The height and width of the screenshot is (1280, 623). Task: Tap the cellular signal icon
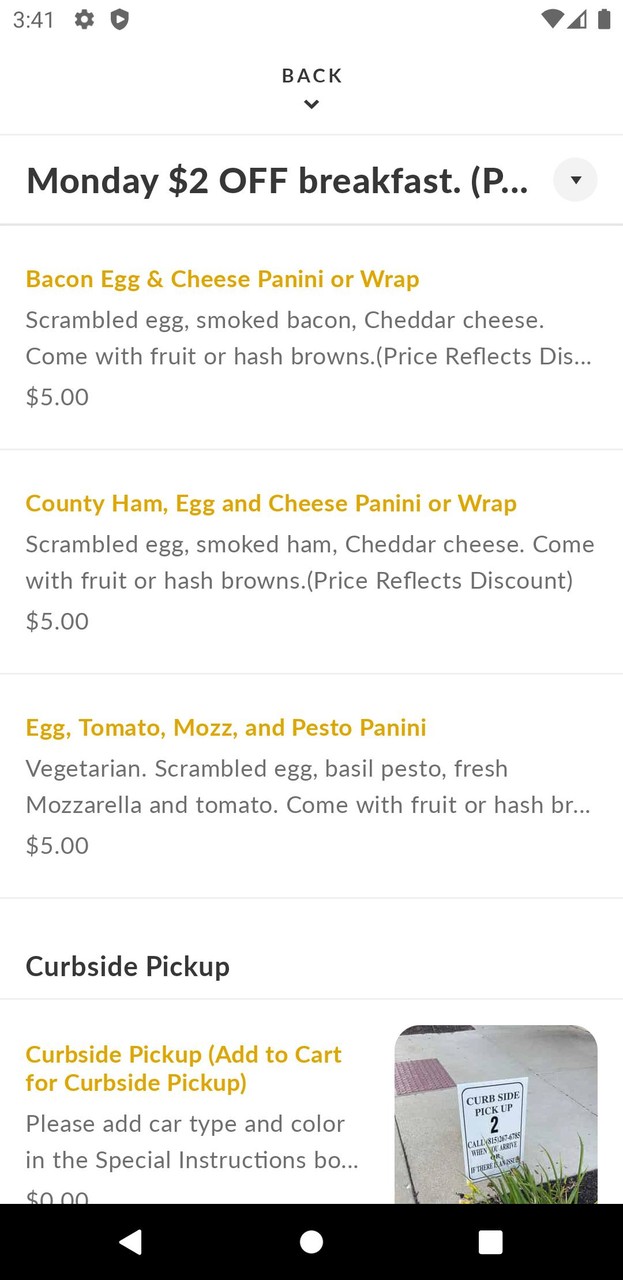577,20
